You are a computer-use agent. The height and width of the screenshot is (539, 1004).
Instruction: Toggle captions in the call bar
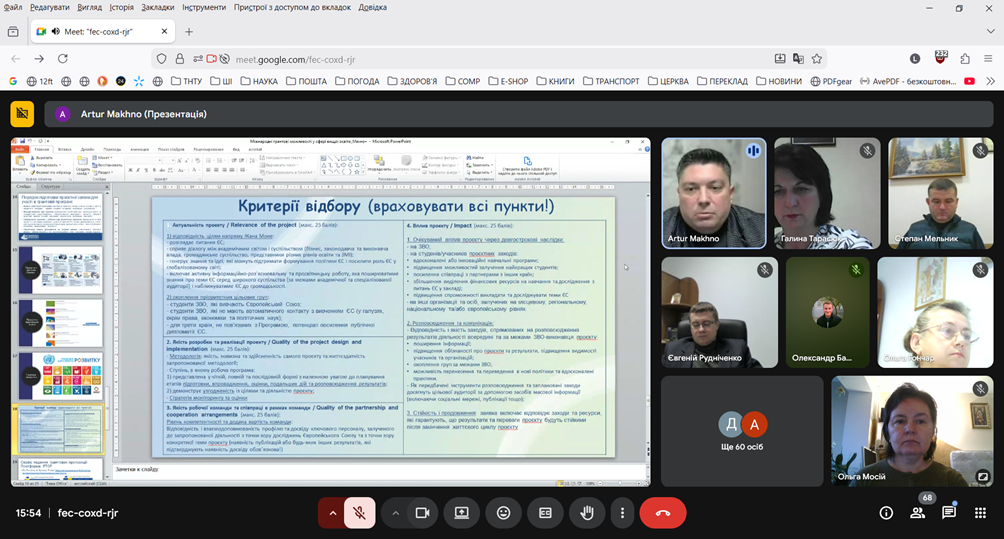click(545, 512)
